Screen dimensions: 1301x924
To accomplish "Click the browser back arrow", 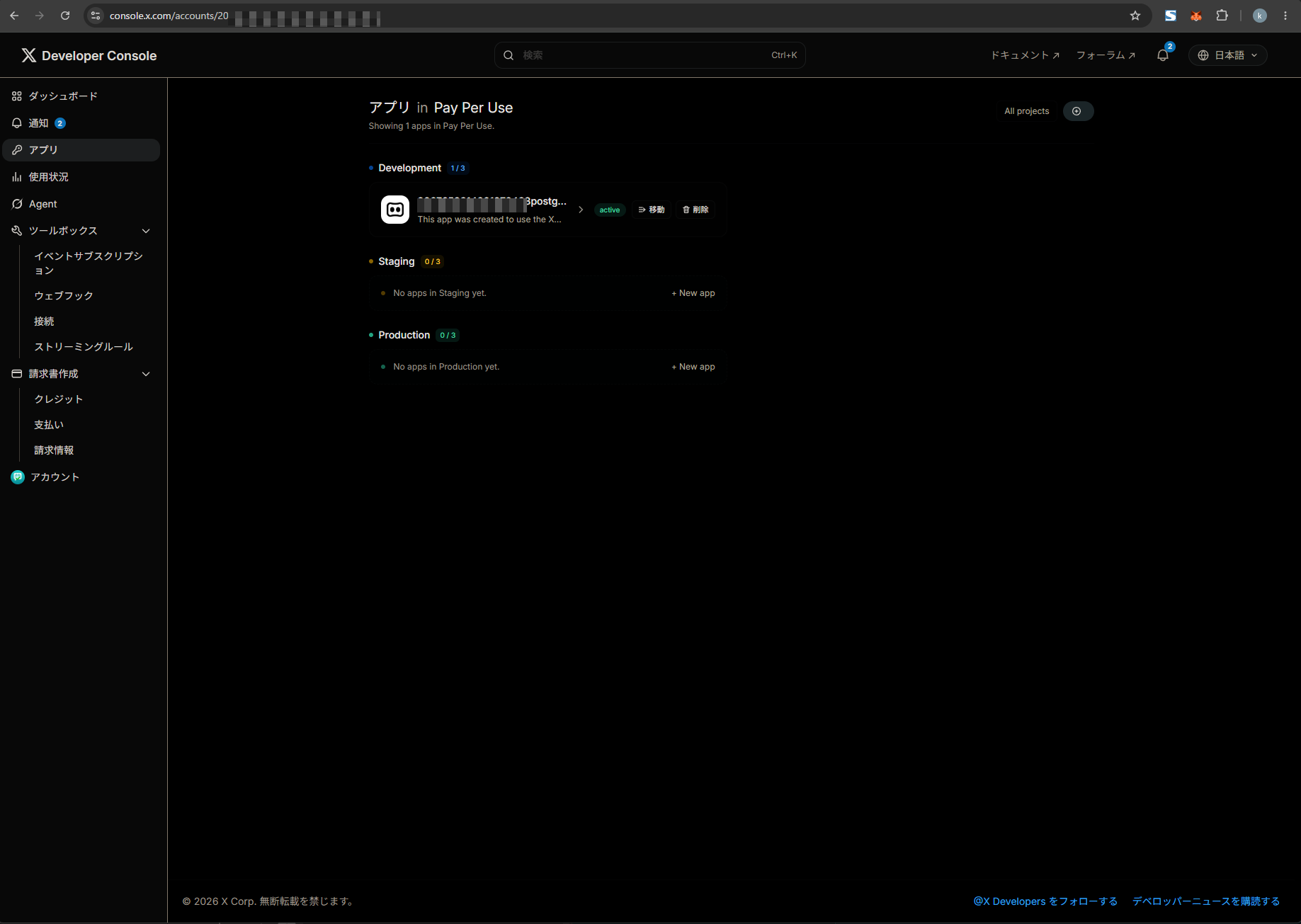I will pos(14,16).
